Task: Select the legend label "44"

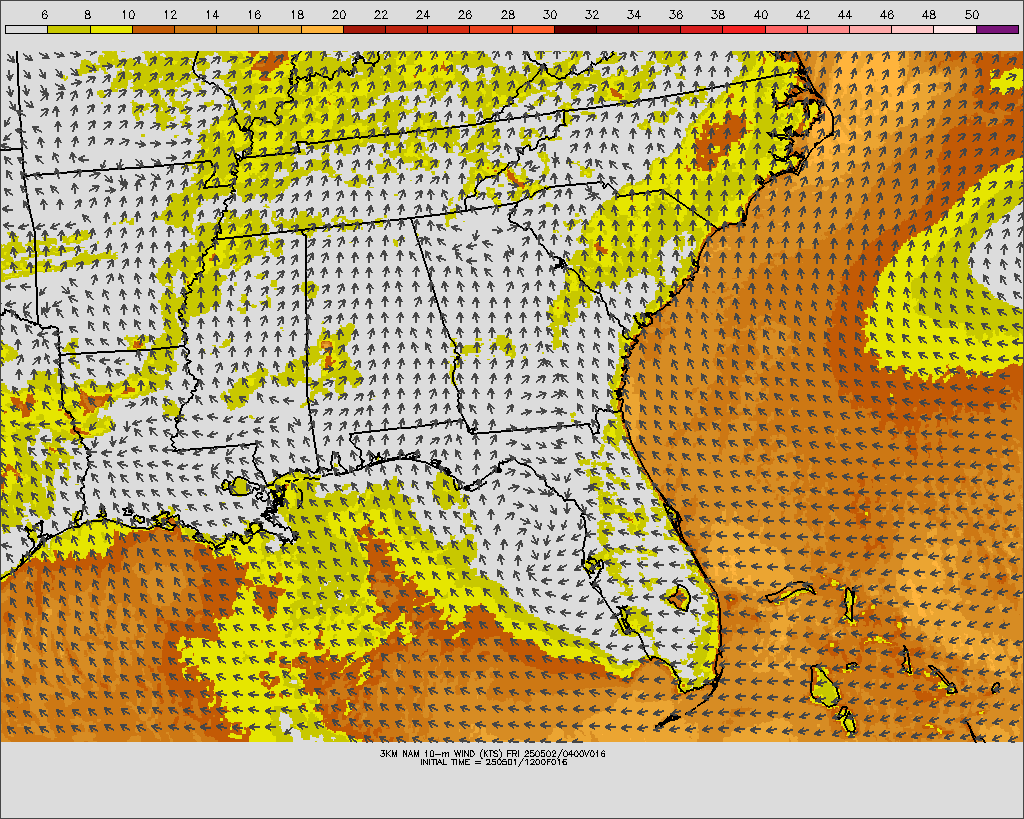Action: coord(844,14)
